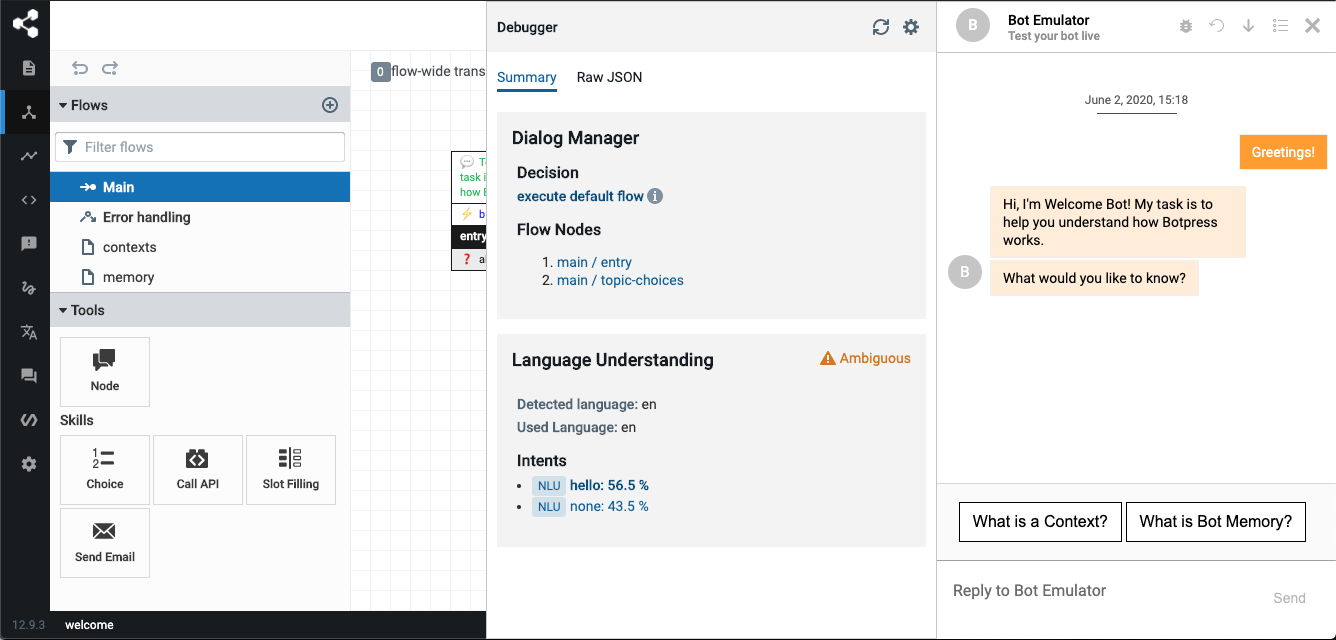The image size is (1336, 640).
Task: Switch to the Raw JSON tab
Action: click(609, 77)
